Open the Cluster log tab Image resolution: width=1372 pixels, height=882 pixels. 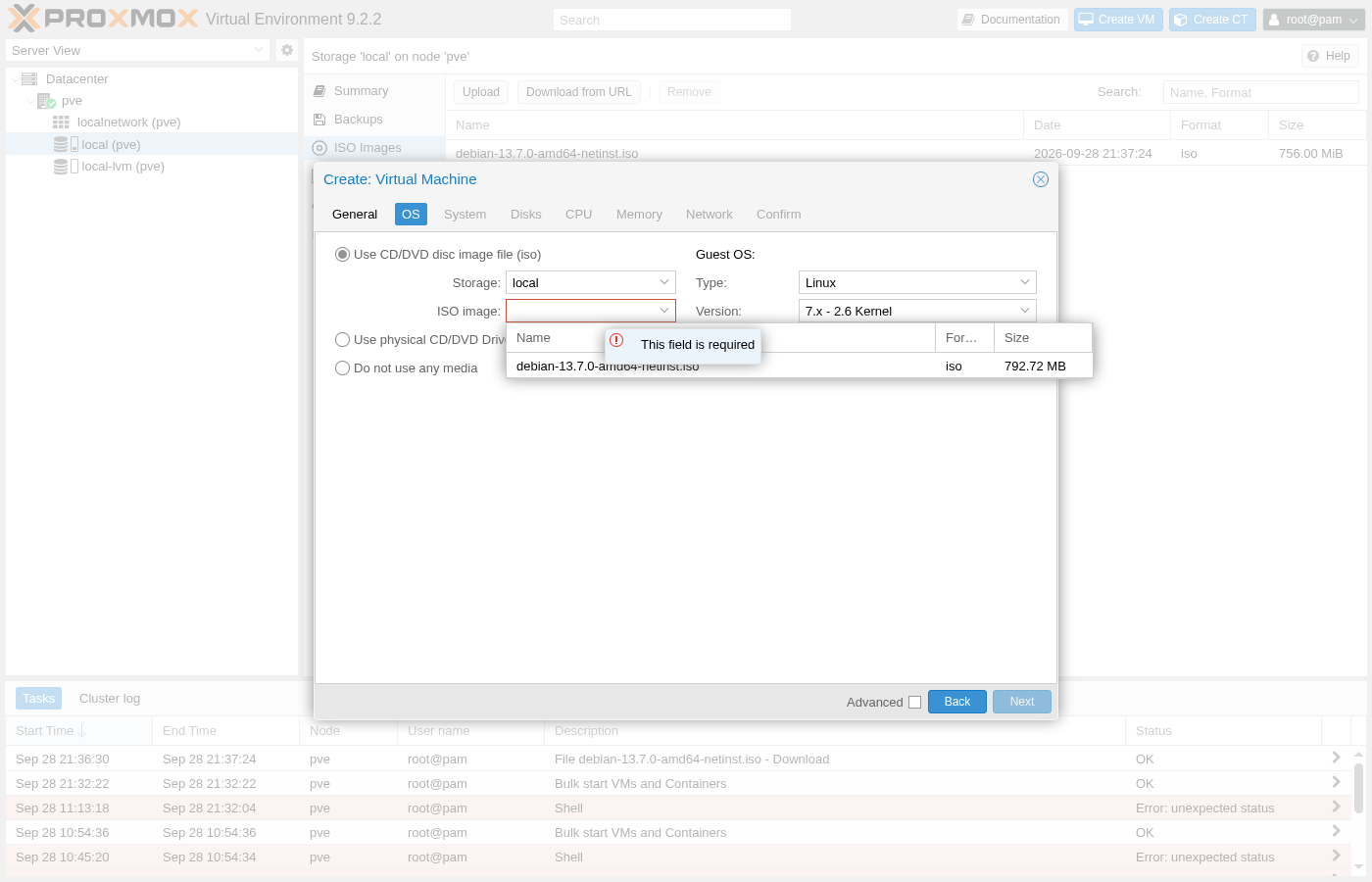110,699
